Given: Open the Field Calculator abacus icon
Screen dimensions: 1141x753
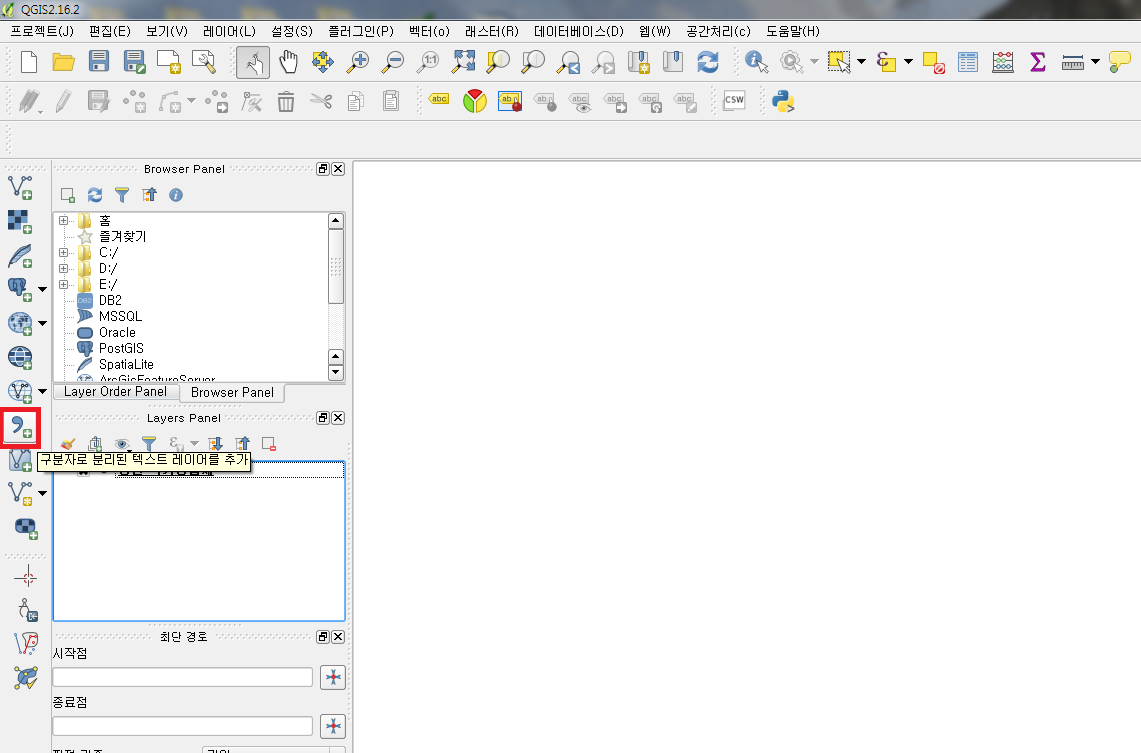Looking at the screenshot, I should (x=1003, y=62).
